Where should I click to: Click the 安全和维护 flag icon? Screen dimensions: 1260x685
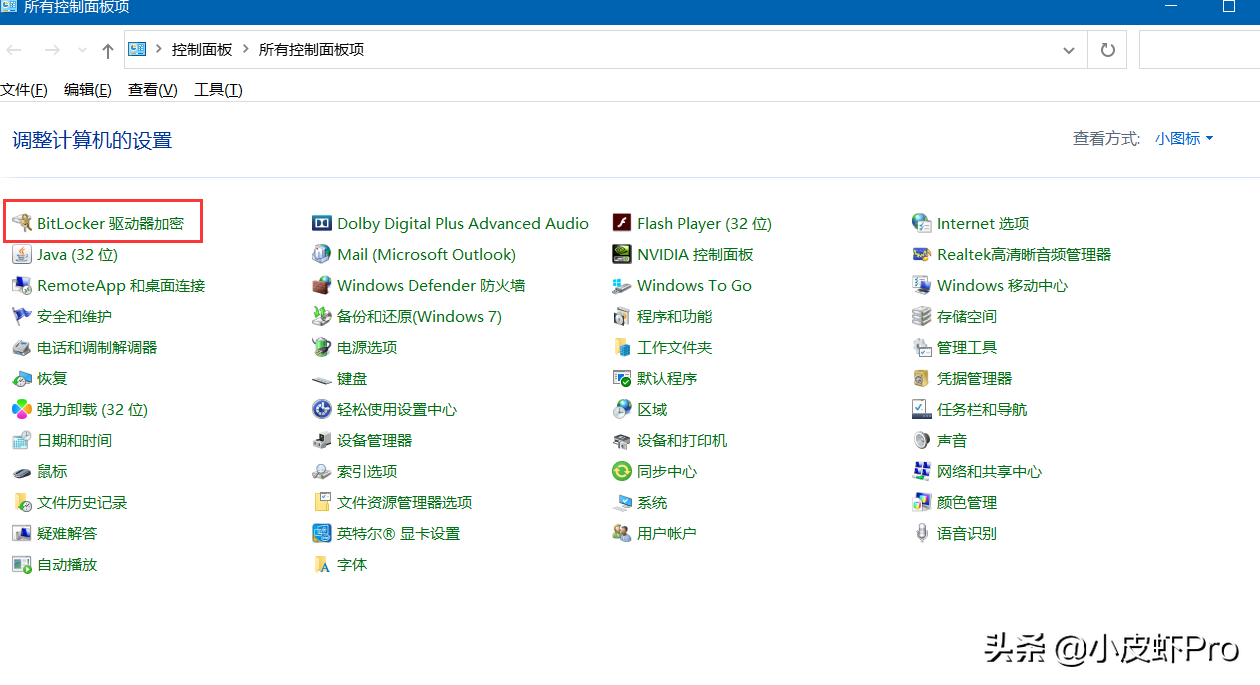pos(22,316)
